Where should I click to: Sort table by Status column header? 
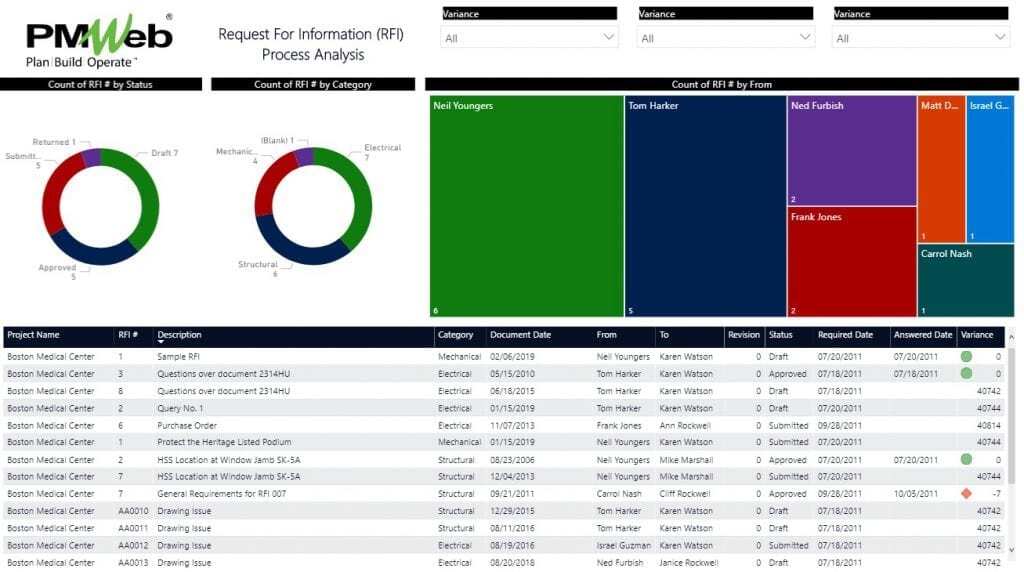click(780, 334)
